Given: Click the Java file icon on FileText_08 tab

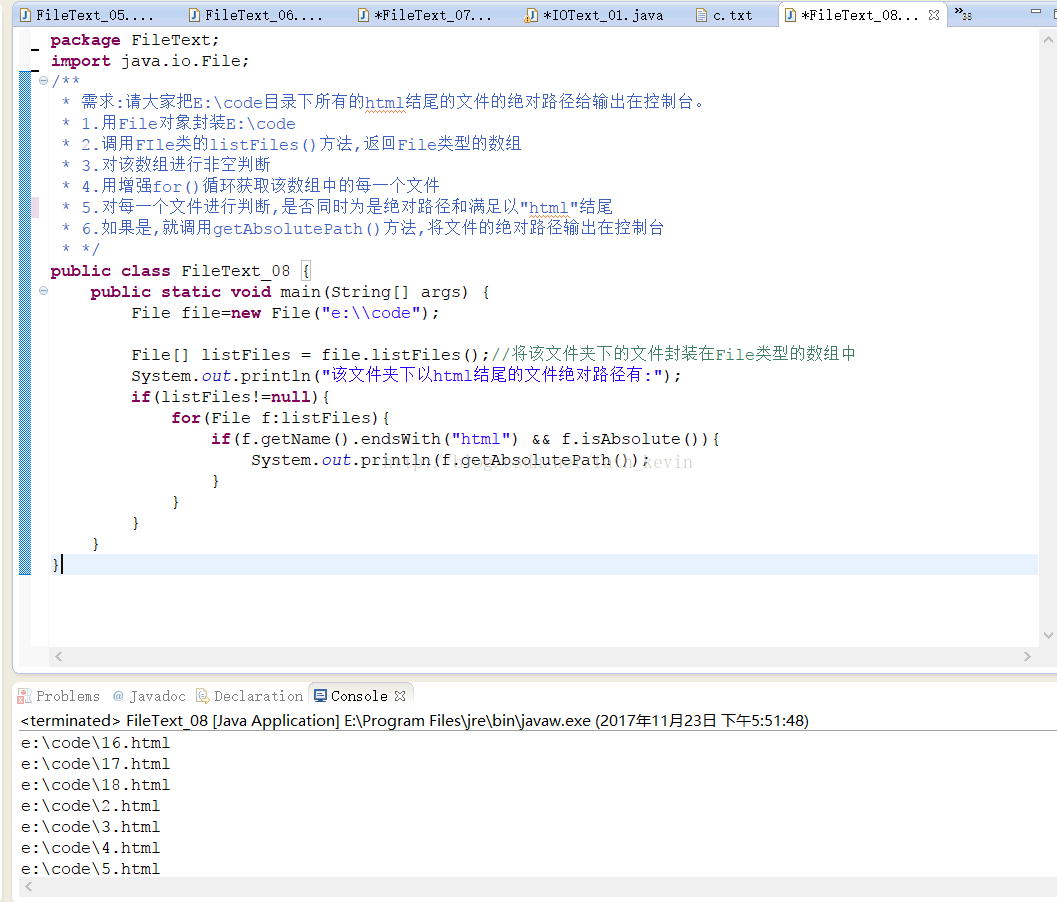Looking at the screenshot, I should pos(791,15).
